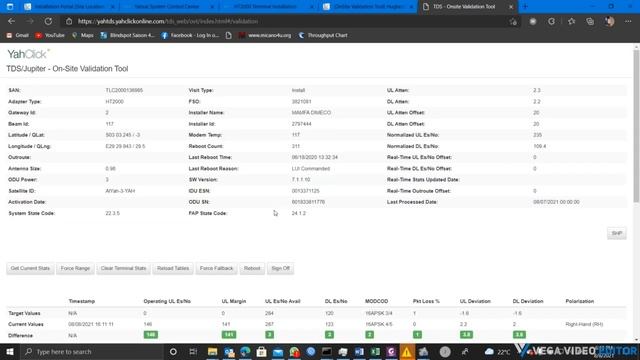Click the Get Current Stats button
Viewport: 640px width, 360px height.
(x=30, y=269)
